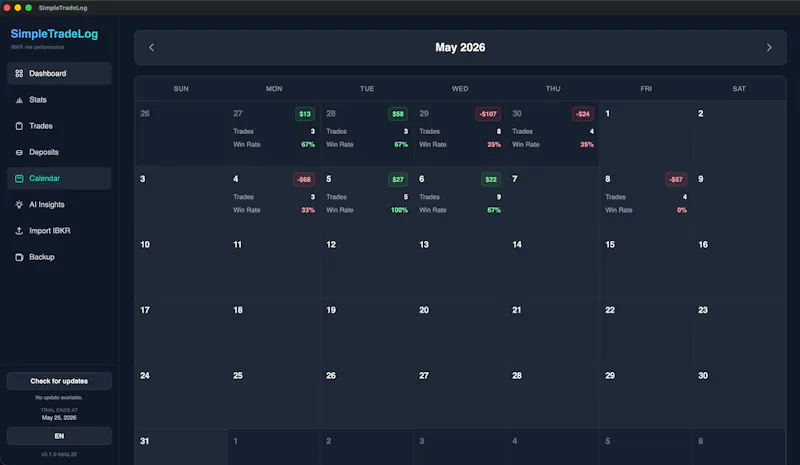Click the Trades count 9 on May 6
This screenshot has width=800, height=465.
[498, 197]
